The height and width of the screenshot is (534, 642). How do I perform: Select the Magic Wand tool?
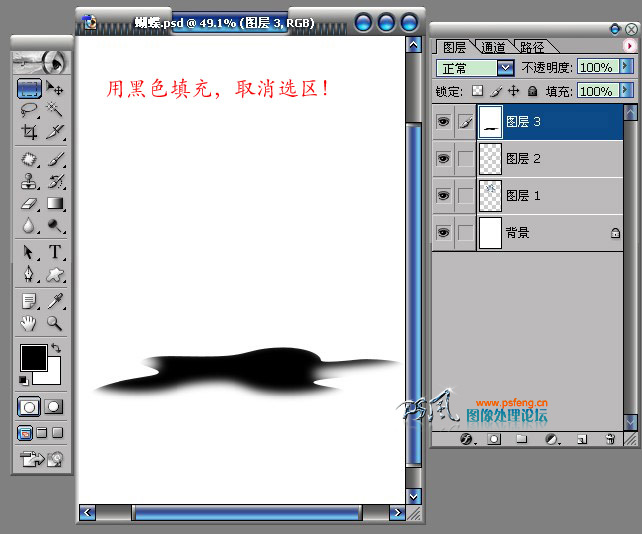click(x=54, y=110)
